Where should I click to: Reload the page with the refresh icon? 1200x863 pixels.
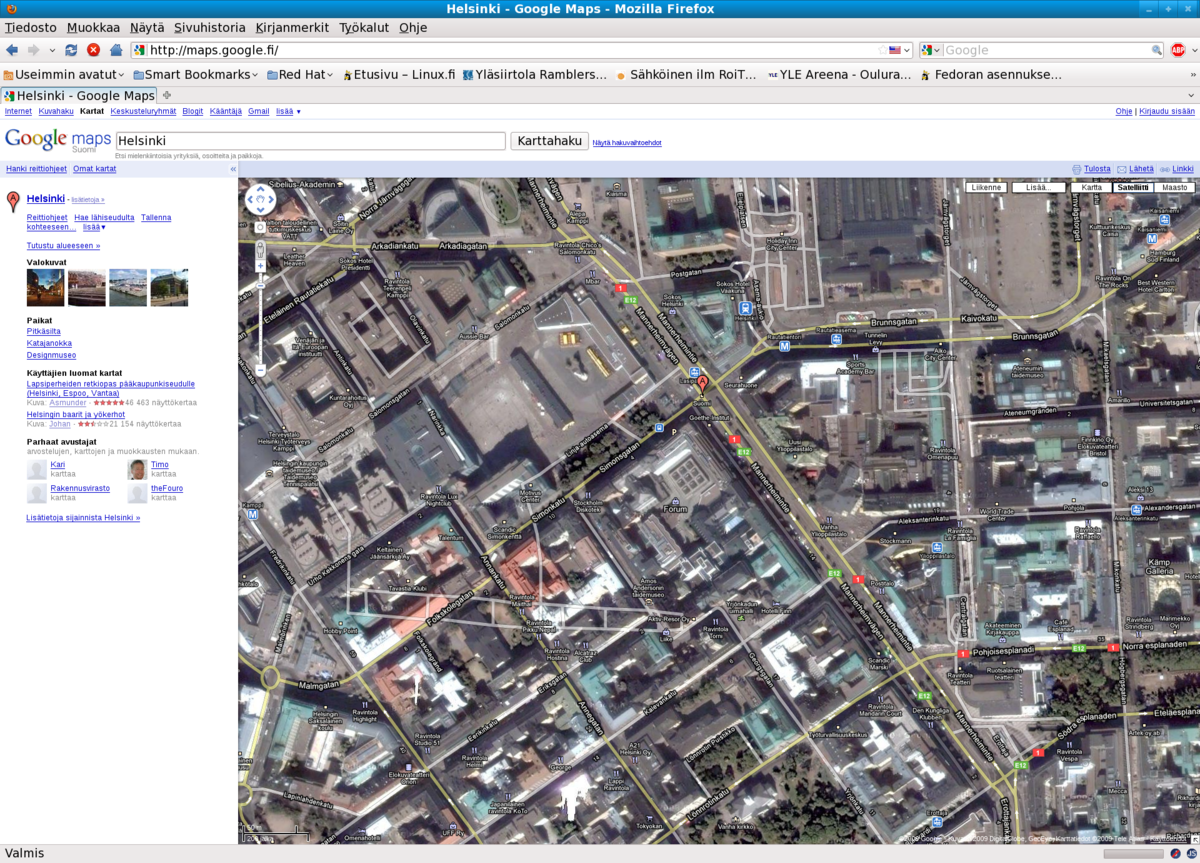(71, 50)
